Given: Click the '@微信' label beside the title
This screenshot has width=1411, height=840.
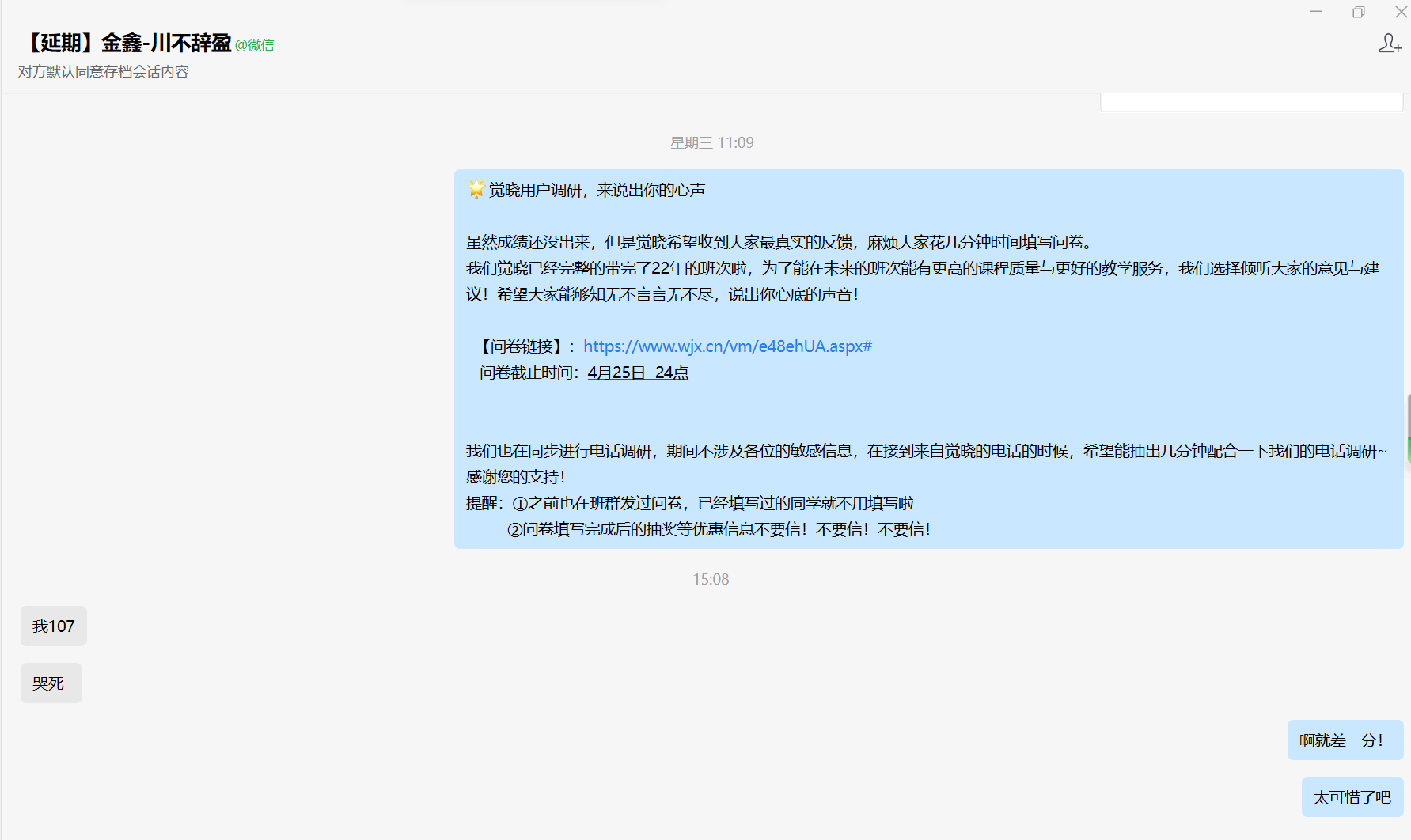Looking at the screenshot, I should 255,45.
